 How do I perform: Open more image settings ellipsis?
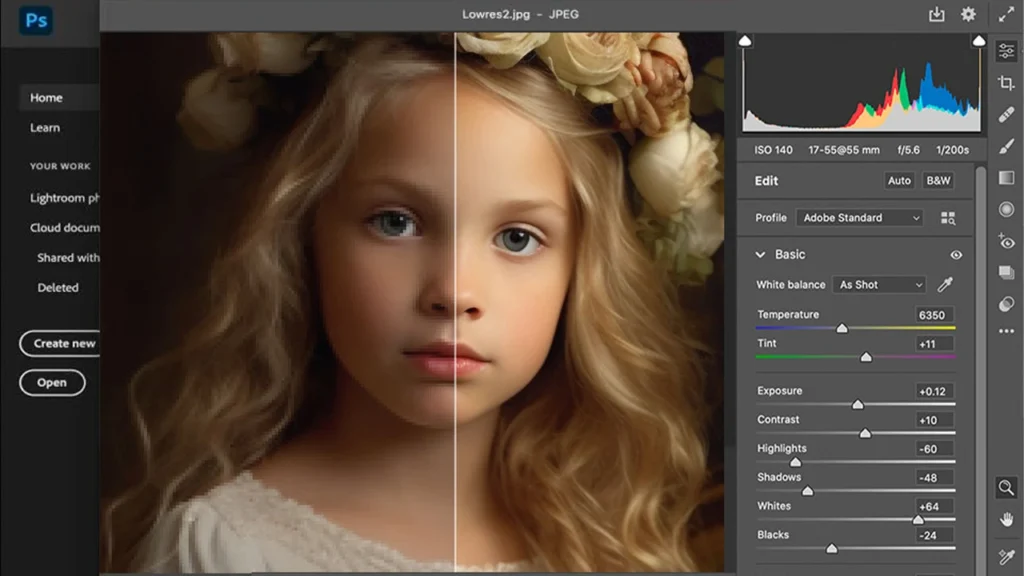click(1006, 332)
